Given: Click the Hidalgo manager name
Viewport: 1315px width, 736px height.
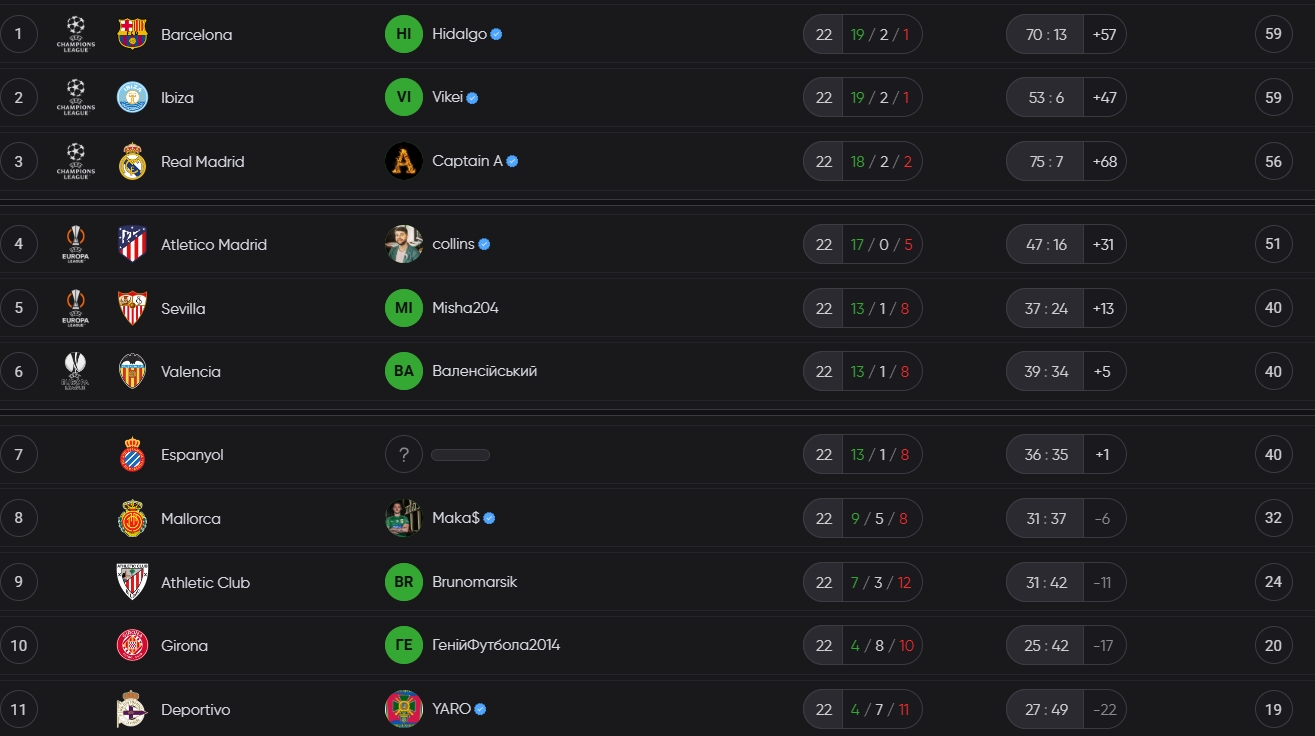Looking at the screenshot, I should [x=459, y=34].
